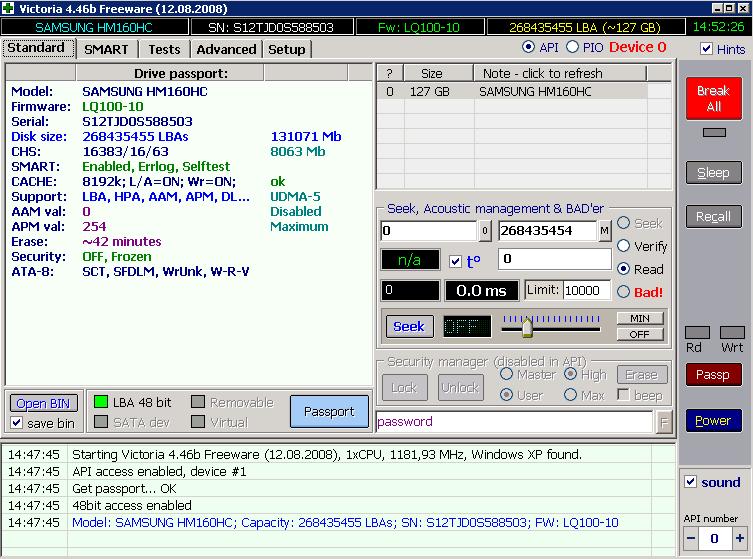Click the temperature value field showing 0
The height and width of the screenshot is (559, 753).
pos(555,259)
